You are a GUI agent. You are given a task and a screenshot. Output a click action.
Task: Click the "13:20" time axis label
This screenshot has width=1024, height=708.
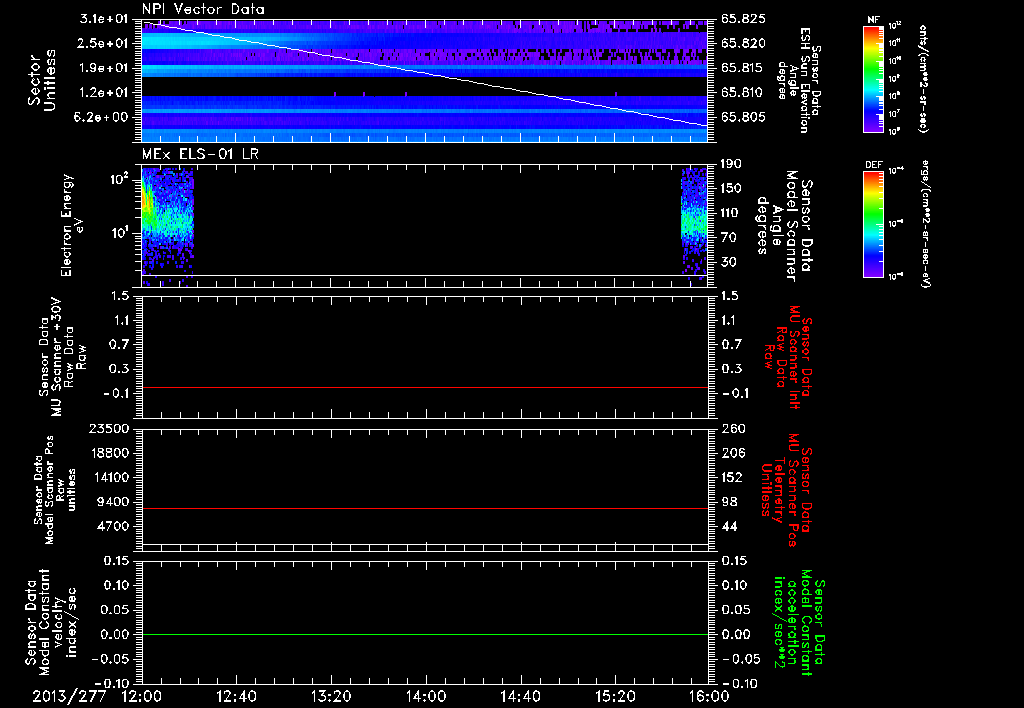coord(331,696)
